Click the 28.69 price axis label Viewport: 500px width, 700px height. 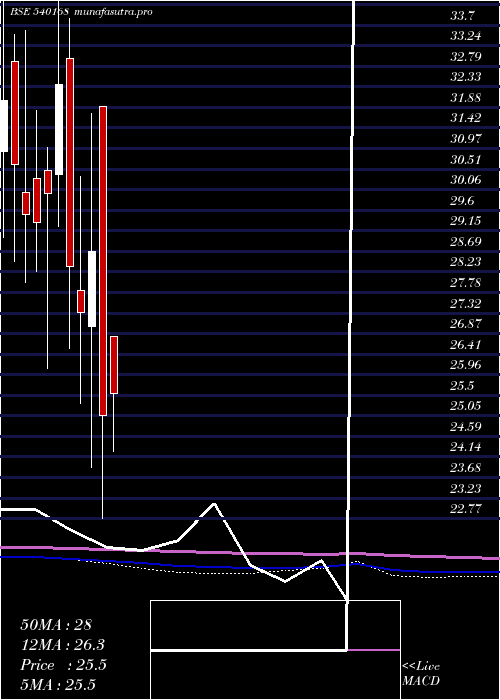pyautogui.click(x=466, y=242)
